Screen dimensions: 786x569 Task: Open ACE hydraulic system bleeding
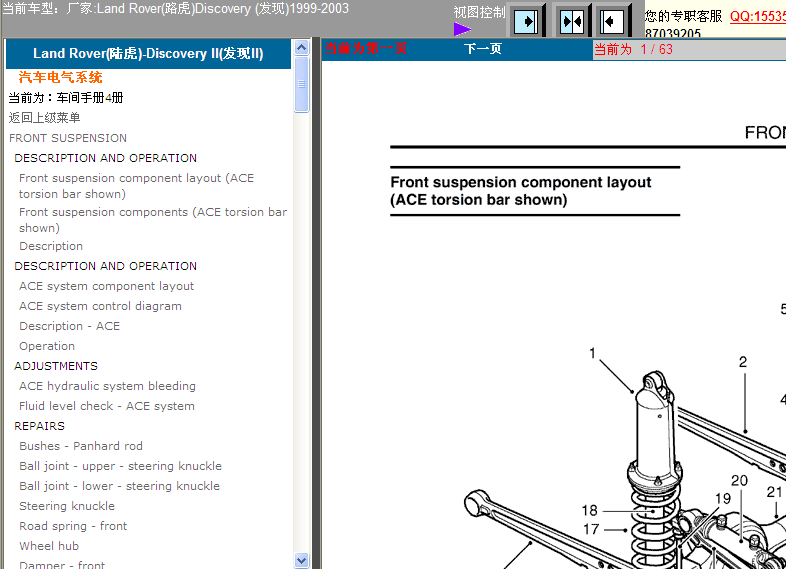pyautogui.click(x=107, y=386)
